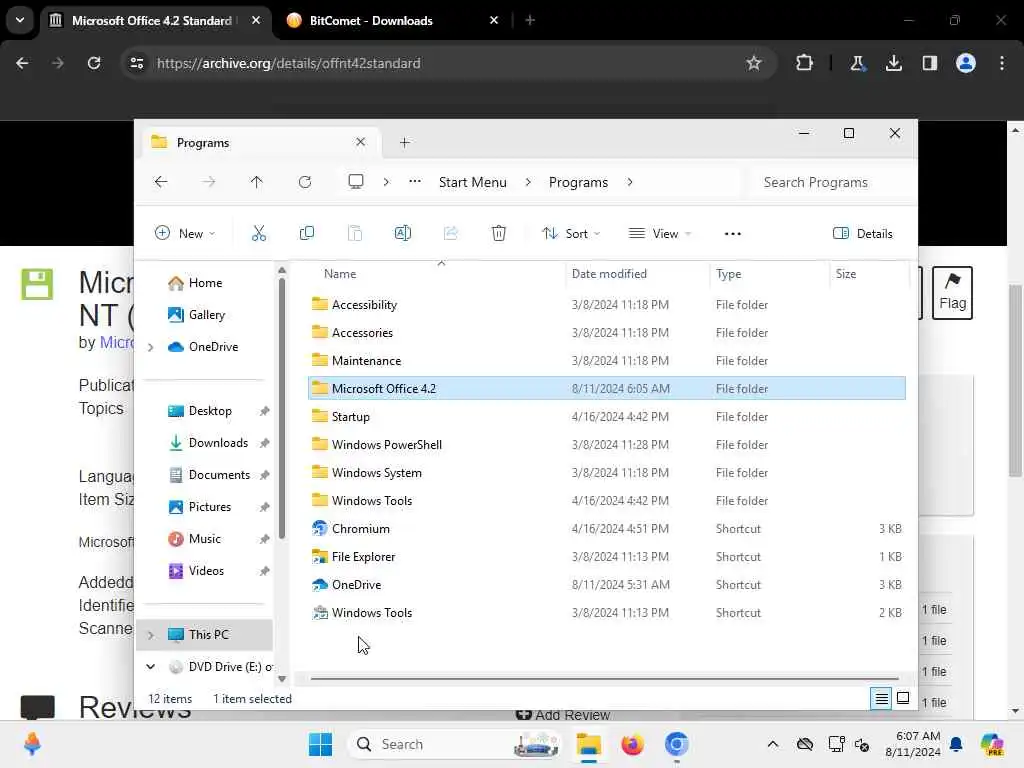
Task: Click Programs breadcrumb
Action: (x=578, y=182)
